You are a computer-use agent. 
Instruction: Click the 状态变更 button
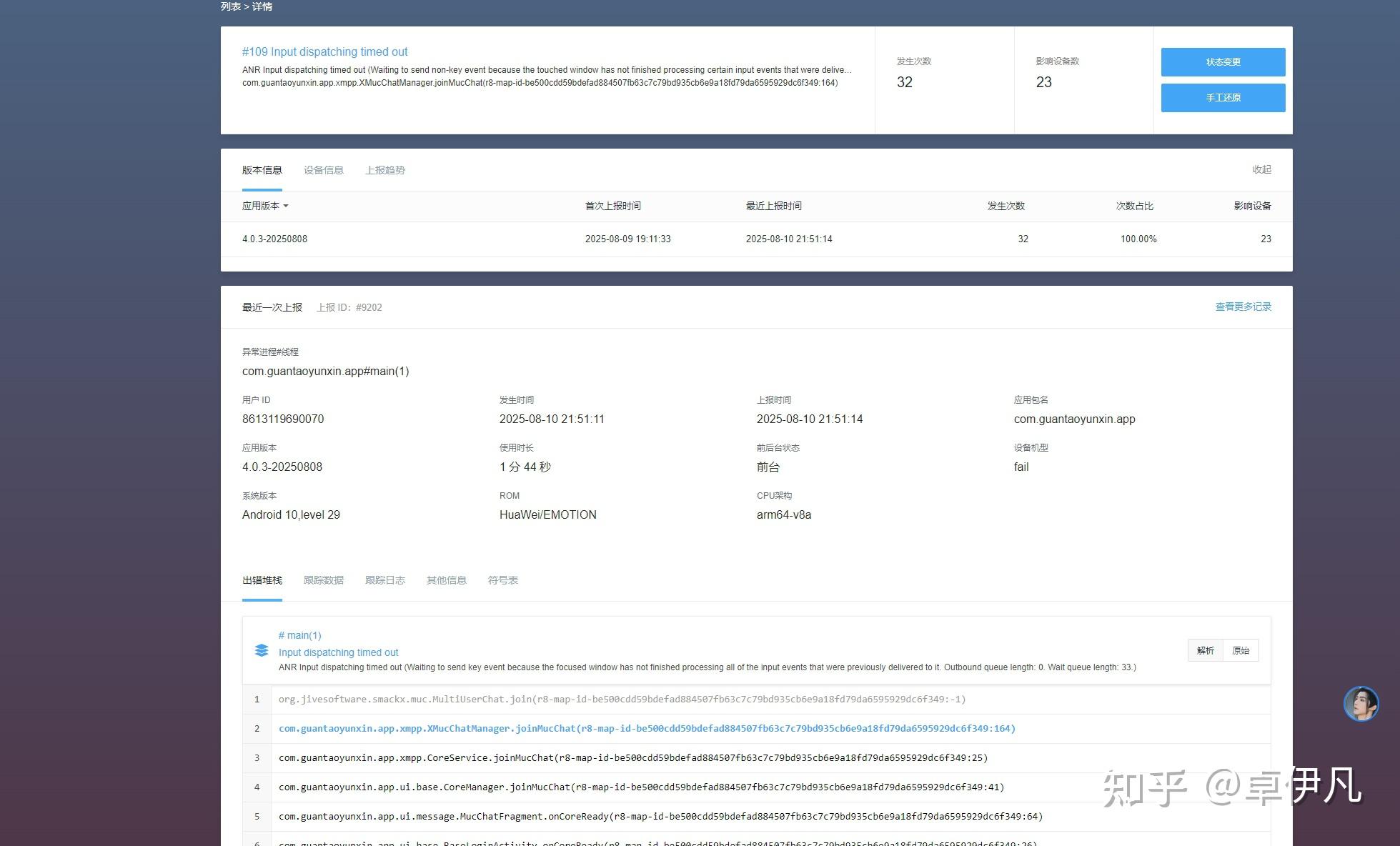1222,62
